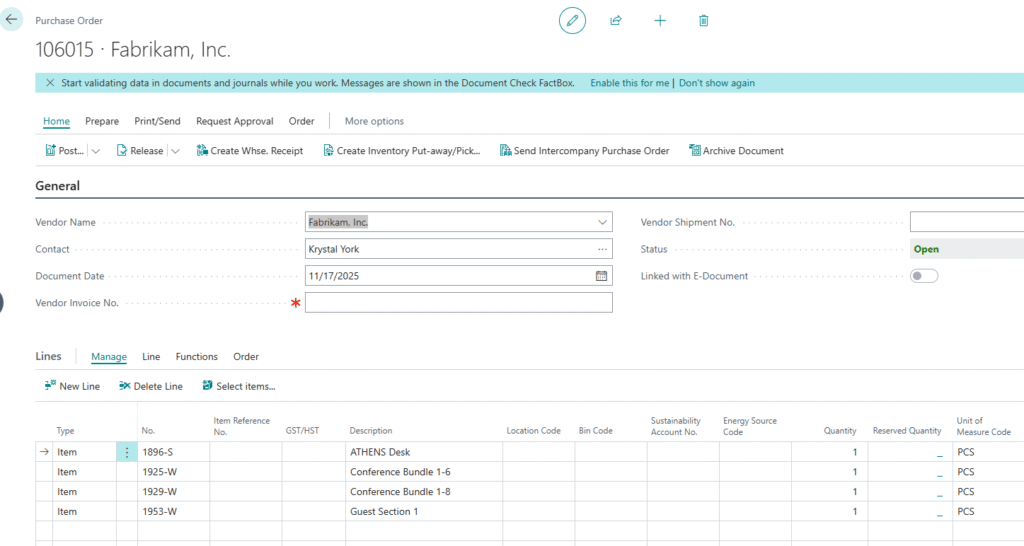Expand the Vendor Name dropdown

coord(602,222)
